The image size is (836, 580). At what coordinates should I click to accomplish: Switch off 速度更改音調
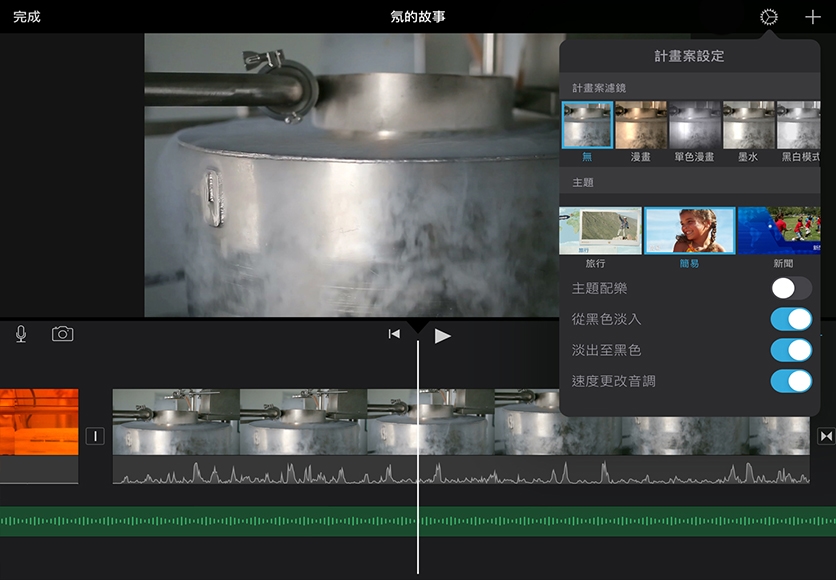(791, 381)
